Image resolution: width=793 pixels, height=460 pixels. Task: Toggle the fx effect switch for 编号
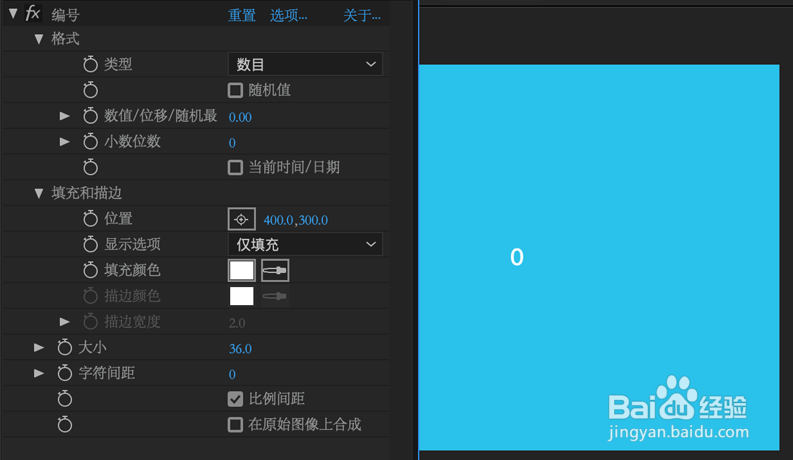(x=33, y=13)
